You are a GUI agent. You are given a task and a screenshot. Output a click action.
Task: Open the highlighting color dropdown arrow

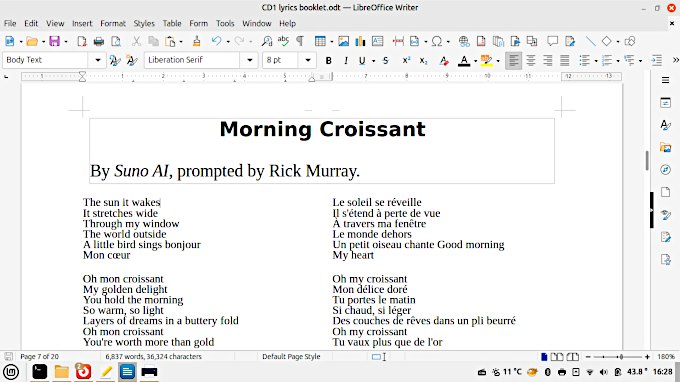(x=497, y=61)
